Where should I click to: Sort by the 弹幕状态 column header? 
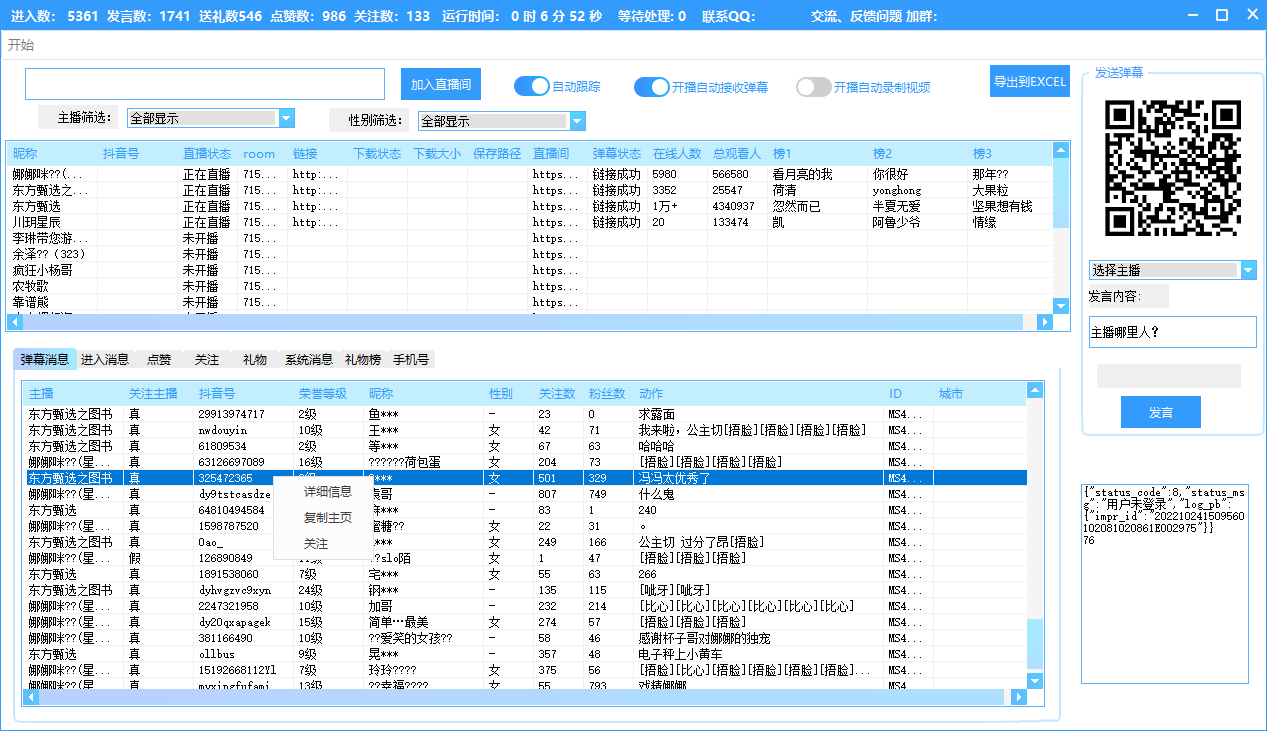[617, 154]
